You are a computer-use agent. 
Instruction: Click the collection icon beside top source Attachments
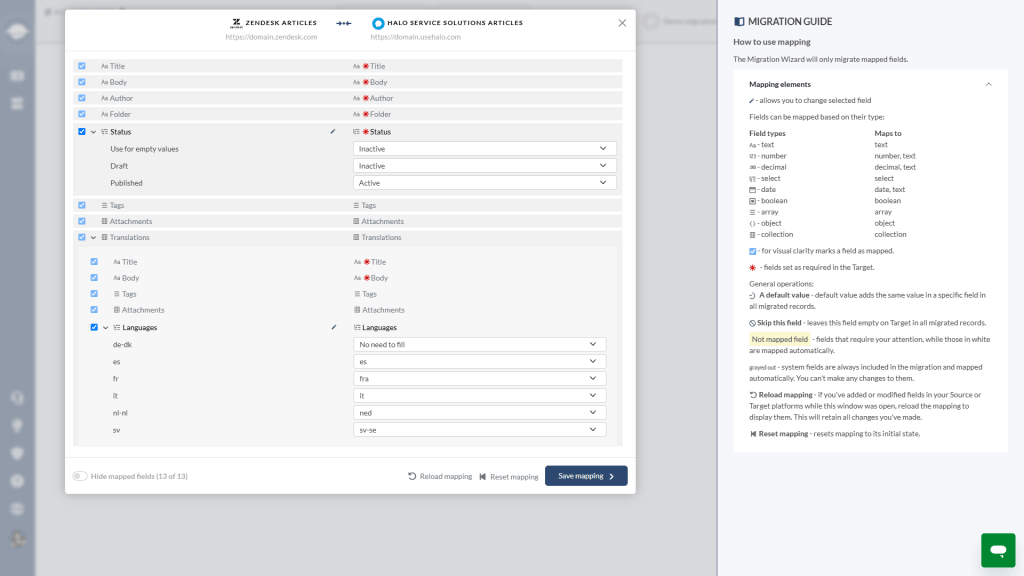[x=104, y=221]
